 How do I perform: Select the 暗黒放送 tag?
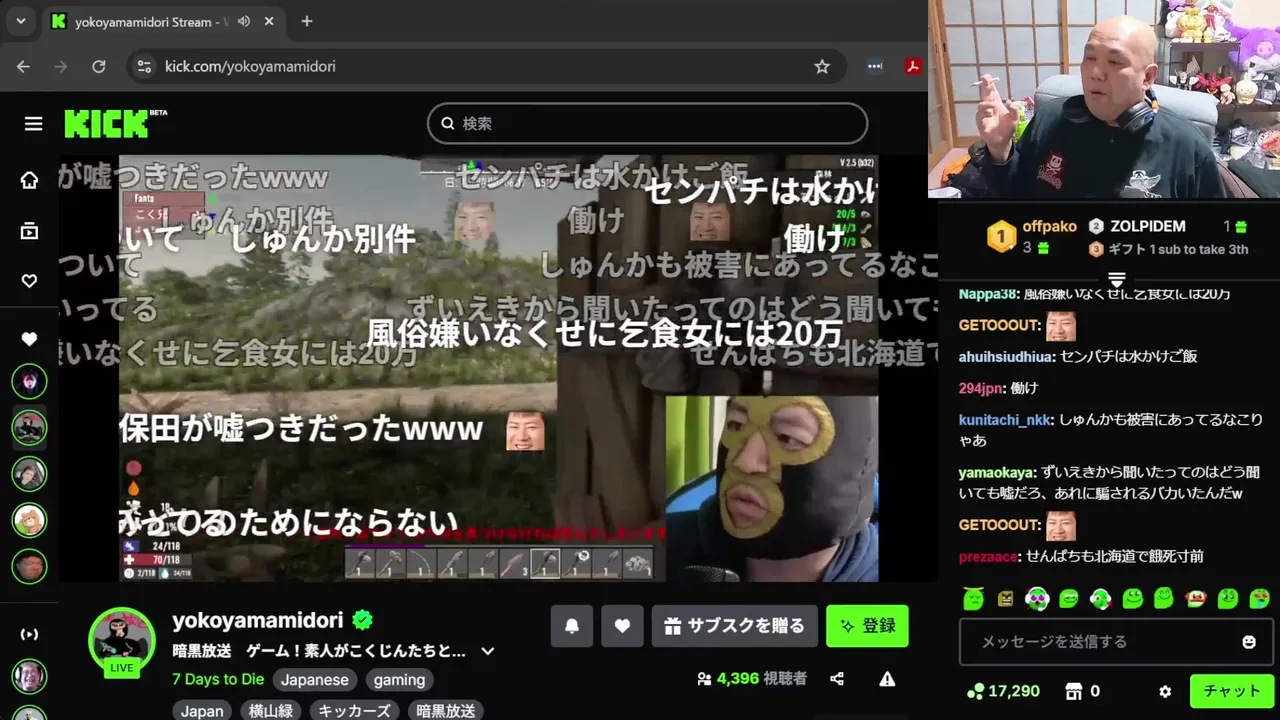coord(446,711)
